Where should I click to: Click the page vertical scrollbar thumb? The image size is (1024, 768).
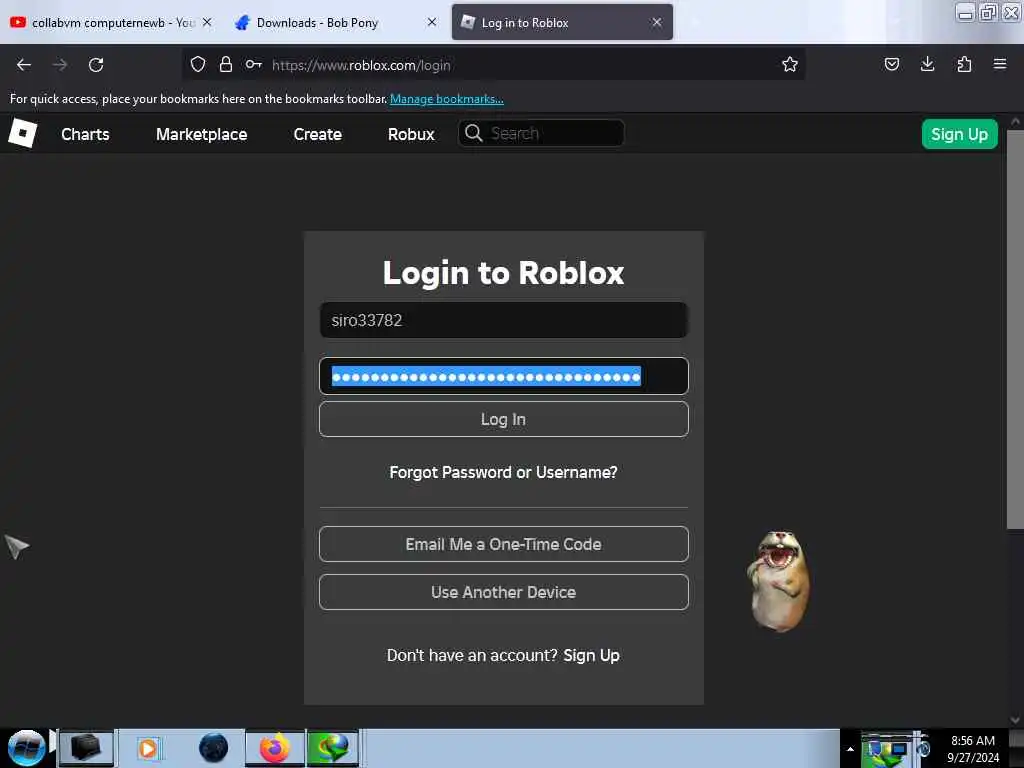(1015, 330)
